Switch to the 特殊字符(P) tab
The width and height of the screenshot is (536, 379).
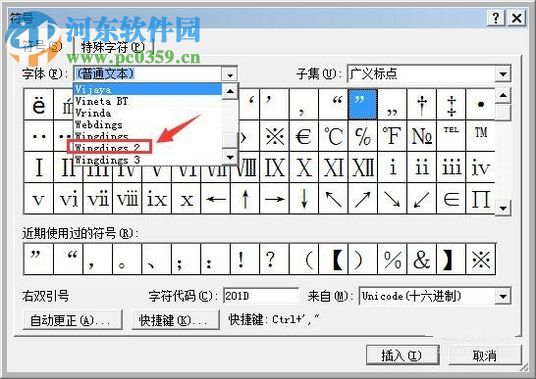[113, 47]
